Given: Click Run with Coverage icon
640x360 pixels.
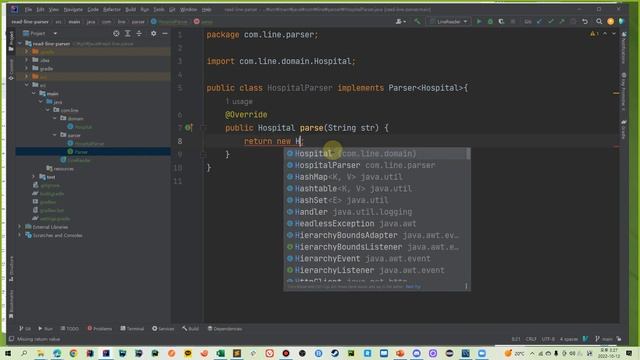Looking at the screenshot, I should (501, 21).
